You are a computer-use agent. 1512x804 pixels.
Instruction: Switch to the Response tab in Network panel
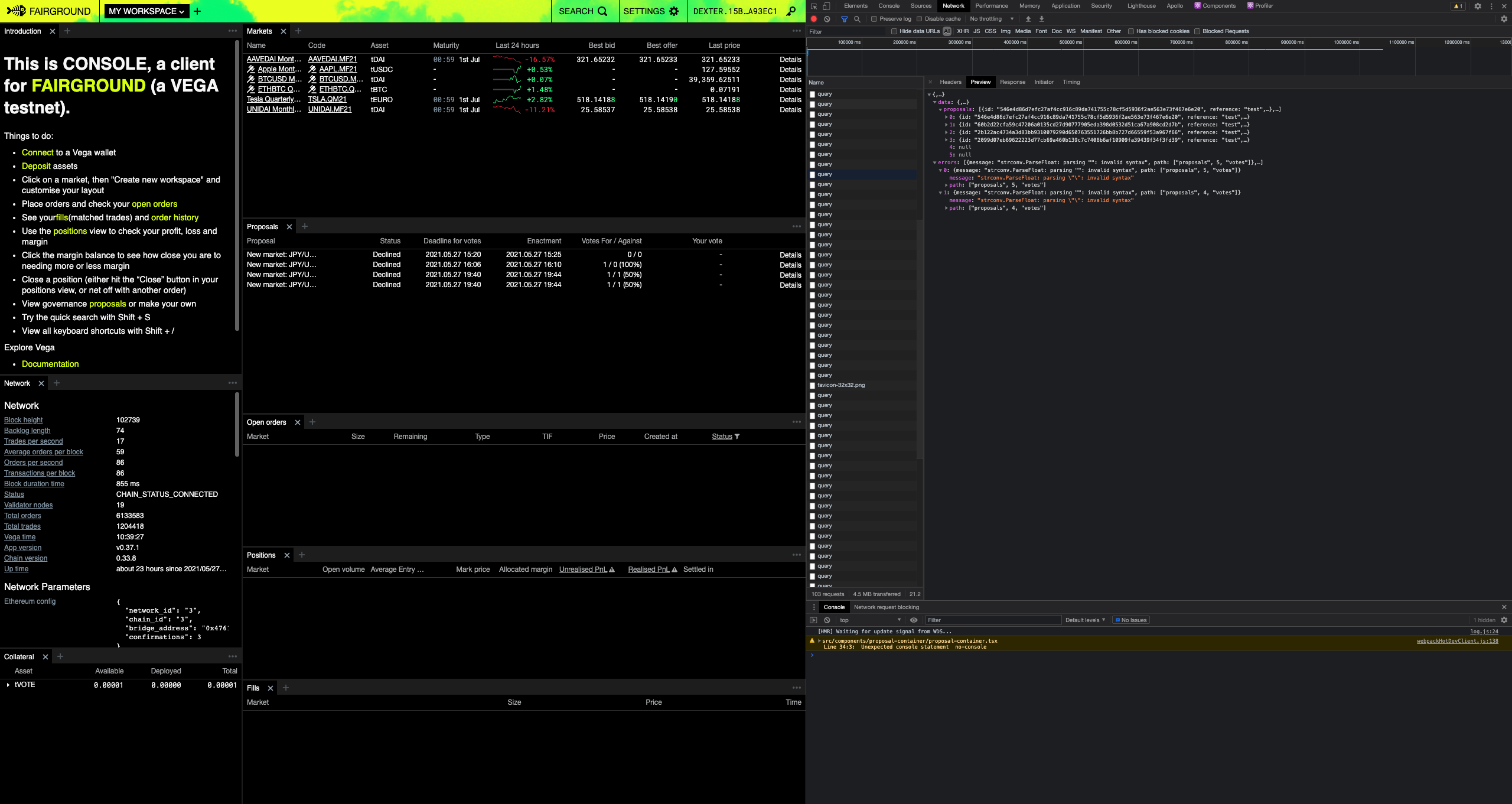pyautogui.click(x=1013, y=82)
